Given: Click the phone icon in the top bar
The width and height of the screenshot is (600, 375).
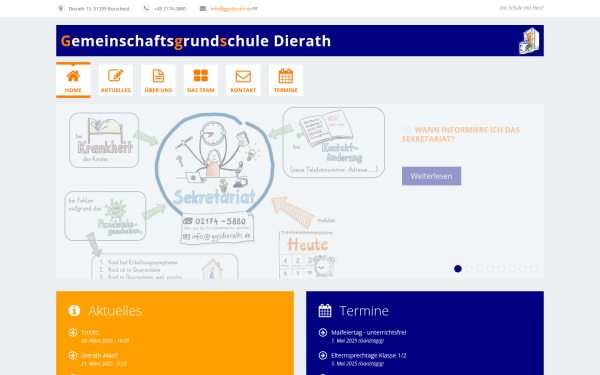Looking at the screenshot, I should pyautogui.click(x=146, y=8).
